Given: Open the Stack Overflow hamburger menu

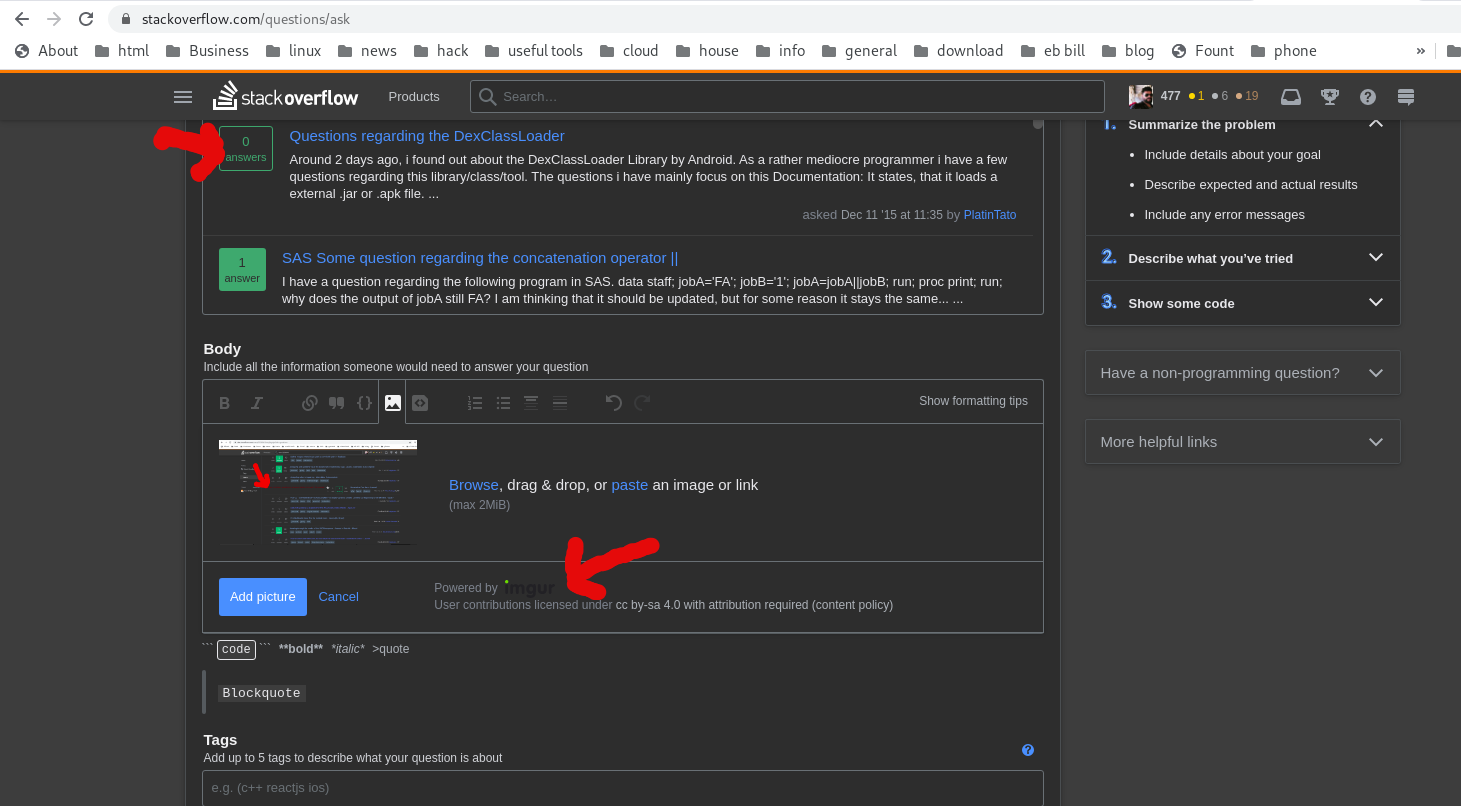Looking at the screenshot, I should (x=182, y=97).
